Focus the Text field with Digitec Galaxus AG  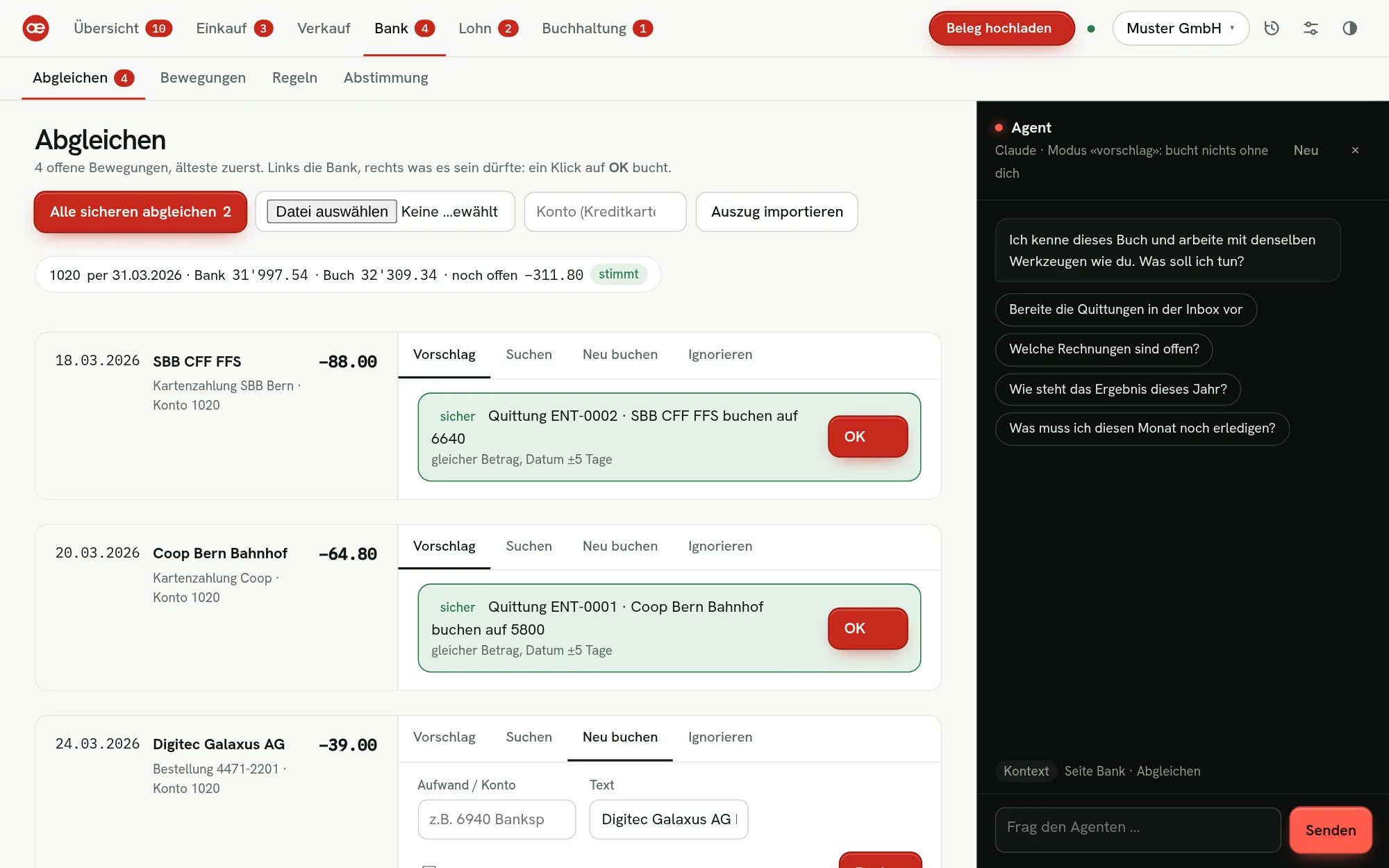coord(669,819)
